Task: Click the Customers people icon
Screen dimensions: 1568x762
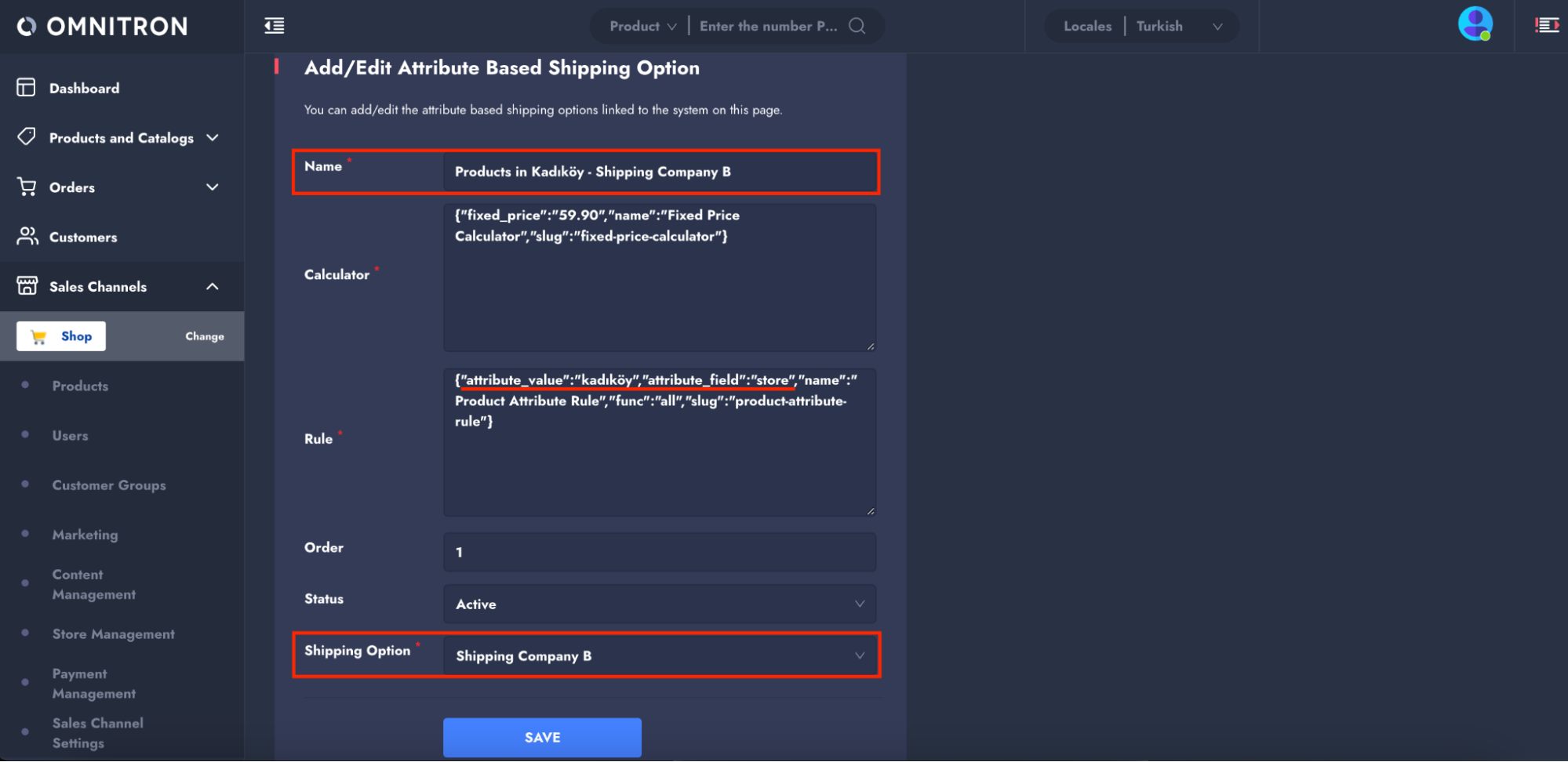Action: pos(27,236)
